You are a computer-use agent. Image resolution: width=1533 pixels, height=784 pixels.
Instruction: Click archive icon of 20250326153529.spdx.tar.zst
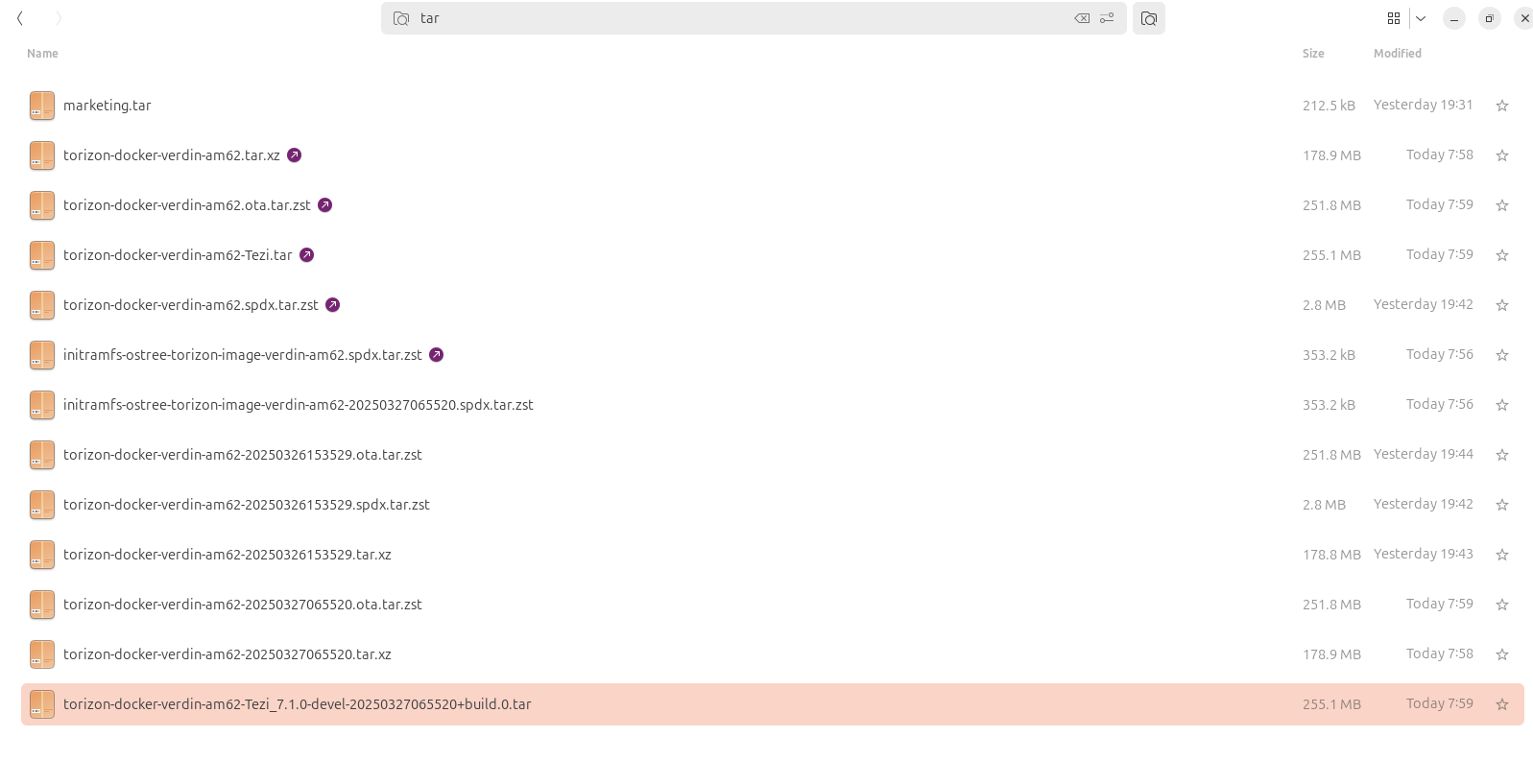coord(42,505)
